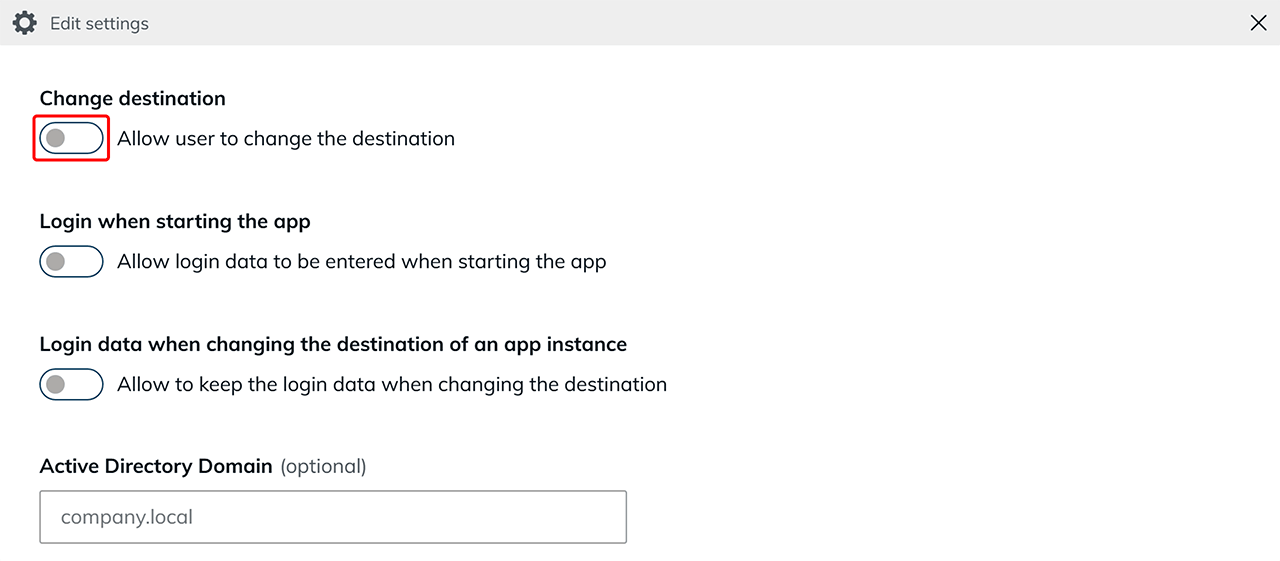The image size is (1280, 561).
Task: Click the Login when starting the app heading
Action: pyautogui.click(x=175, y=221)
